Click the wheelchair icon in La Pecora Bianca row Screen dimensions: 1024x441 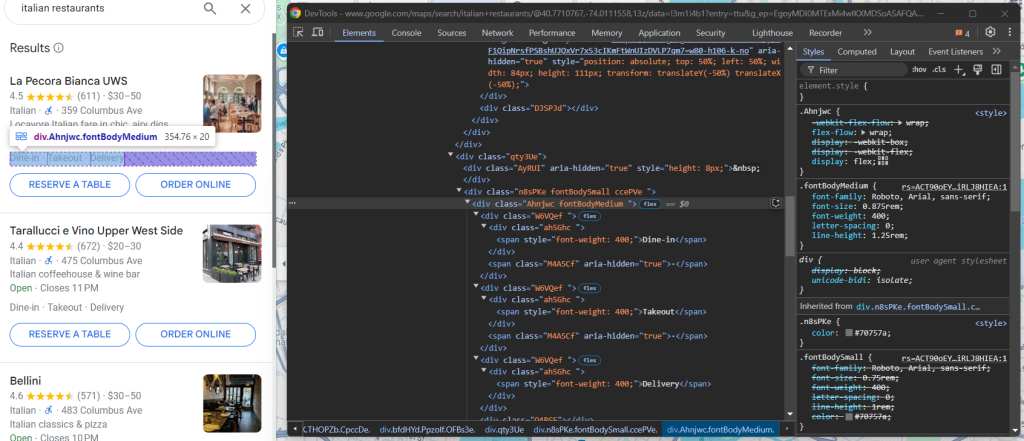48,110
